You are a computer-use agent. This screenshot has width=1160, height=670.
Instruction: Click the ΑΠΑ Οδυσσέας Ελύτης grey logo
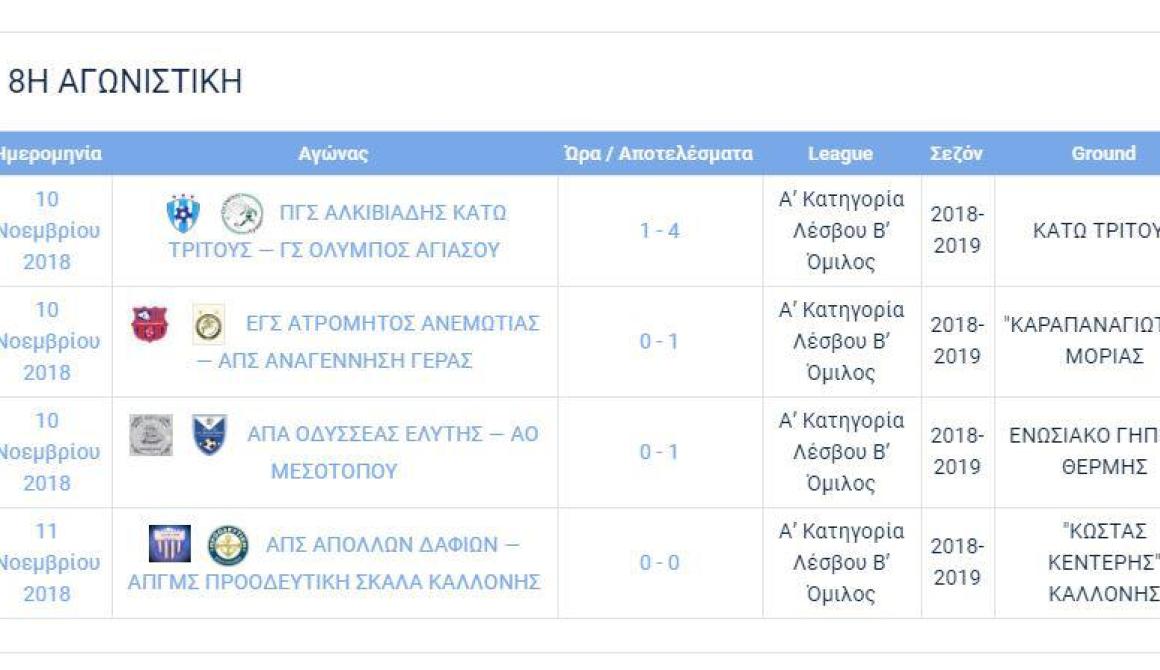point(151,435)
